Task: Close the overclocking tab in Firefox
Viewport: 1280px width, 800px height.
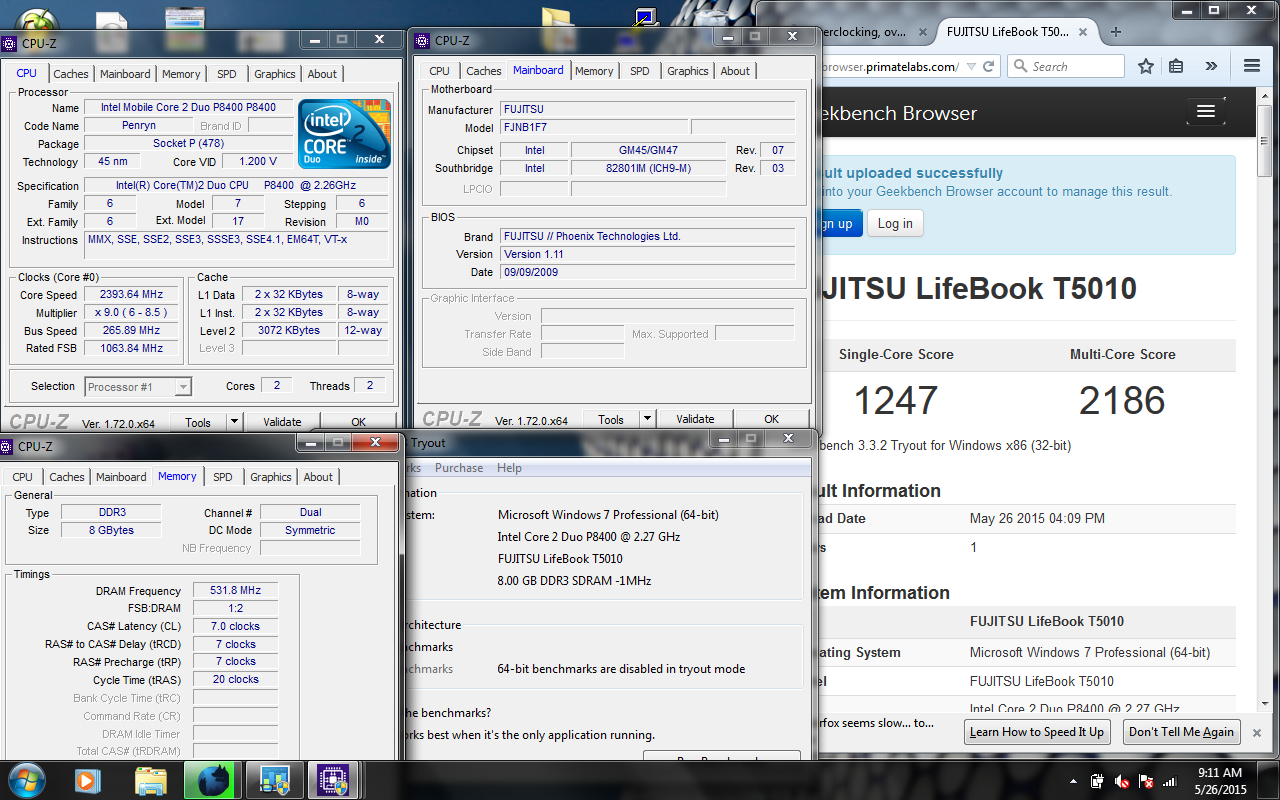Action: coord(922,32)
